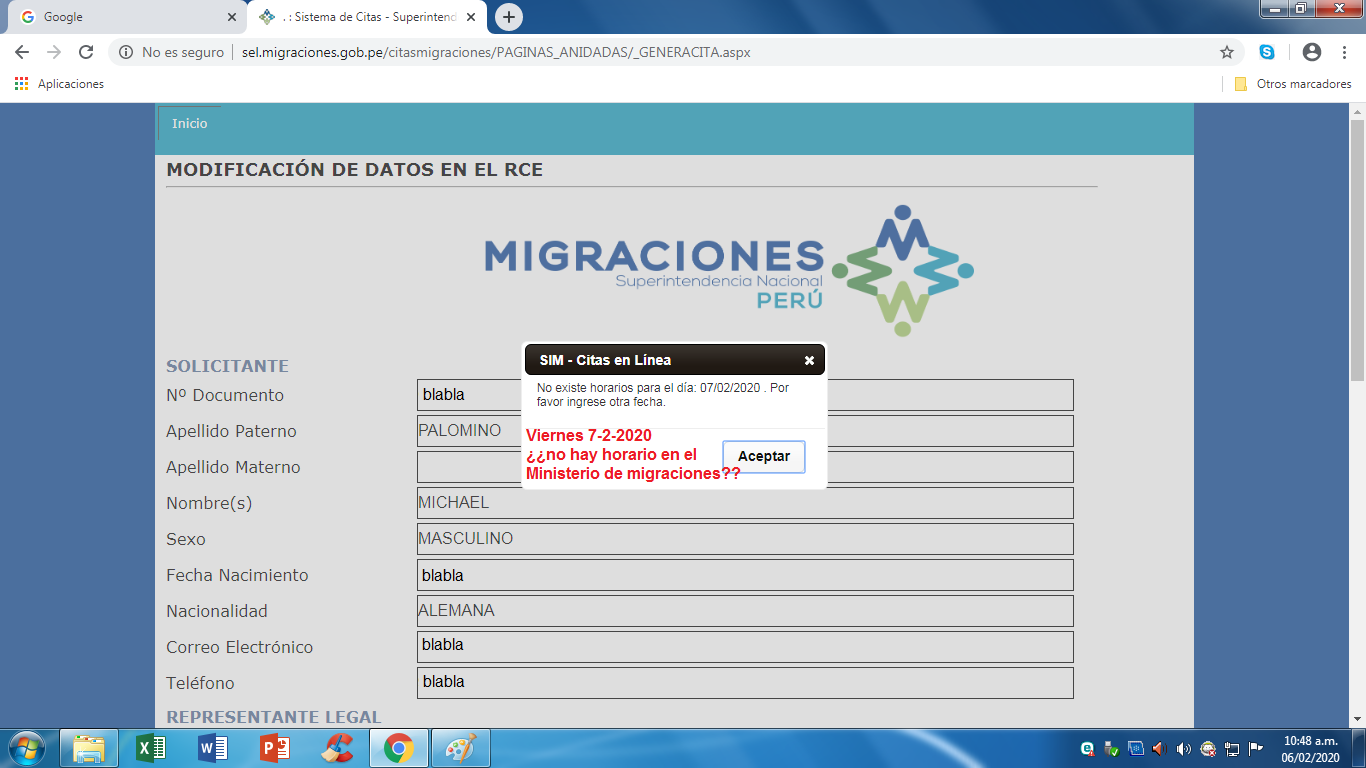
Task: Reload the current page
Action: (x=86, y=52)
